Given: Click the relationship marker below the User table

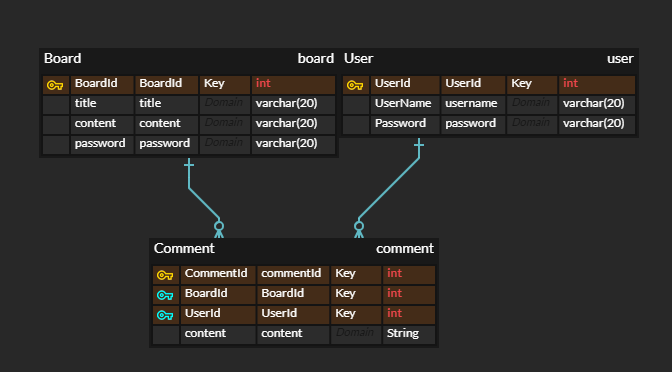Looking at the screenshot, I should [x=419, y=146].
